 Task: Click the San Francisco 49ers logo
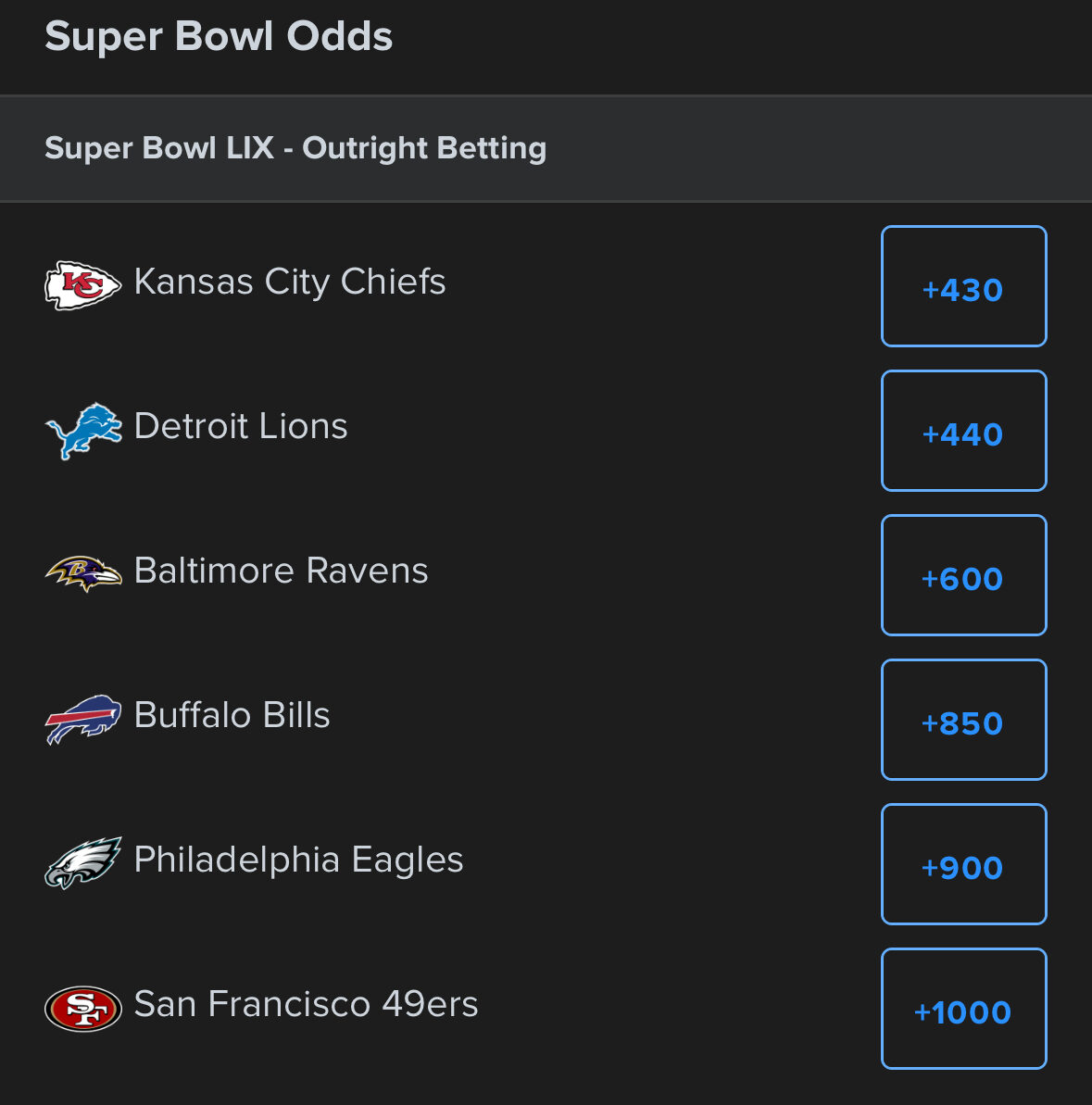click(x=82, y=1007)
